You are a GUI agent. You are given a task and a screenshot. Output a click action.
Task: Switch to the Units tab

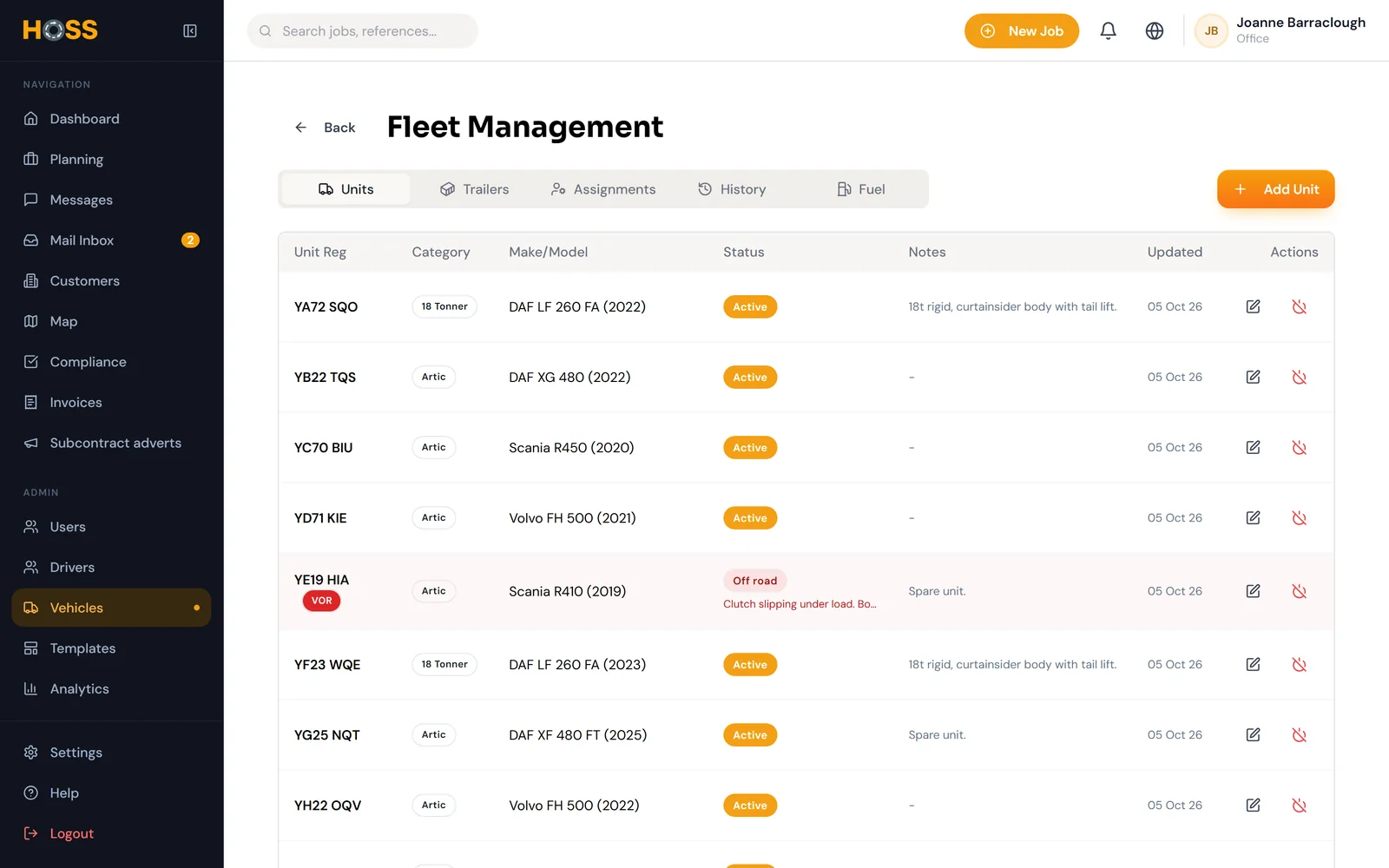click(346, 189)
